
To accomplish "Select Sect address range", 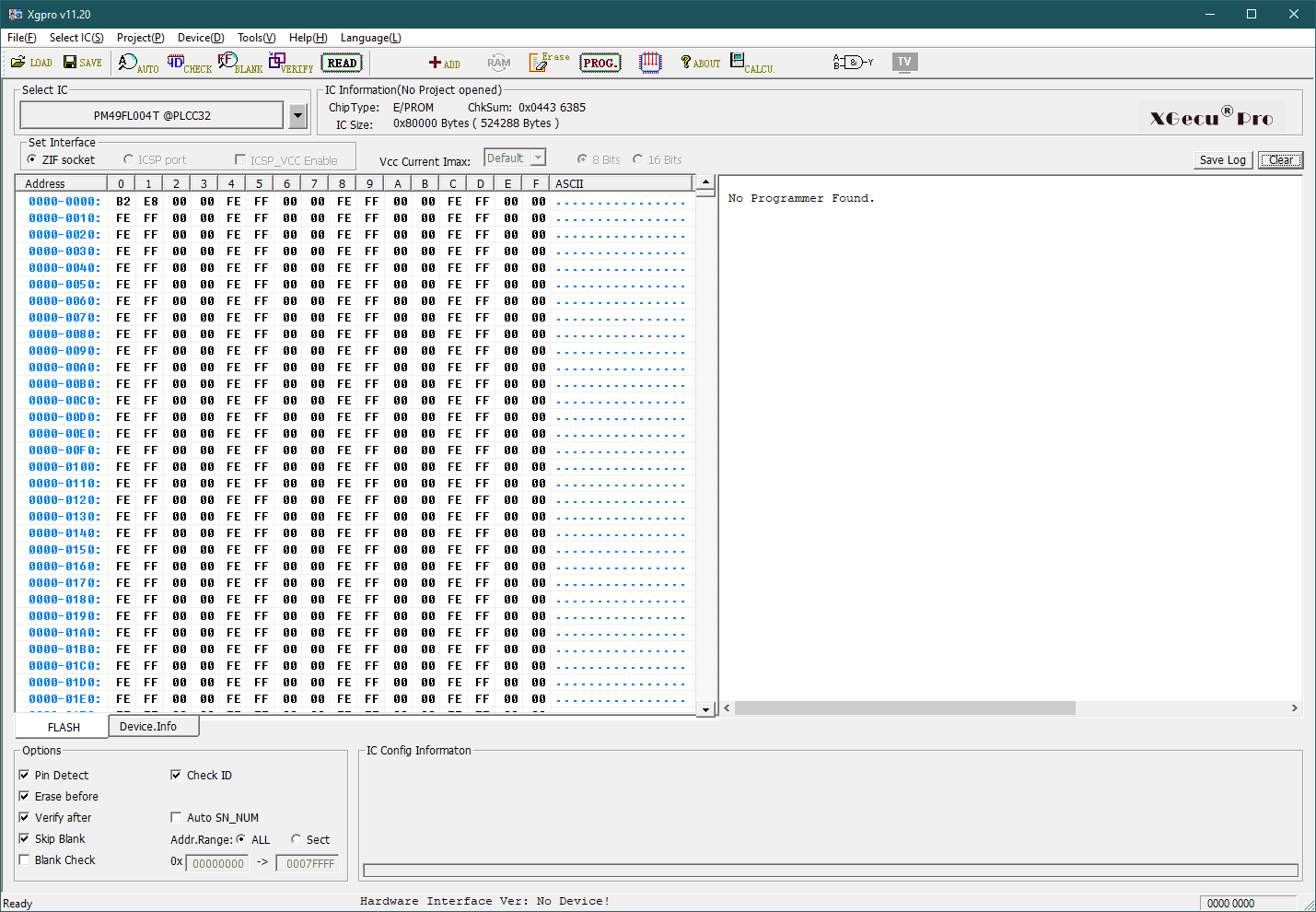I will (x=296, y=839).
